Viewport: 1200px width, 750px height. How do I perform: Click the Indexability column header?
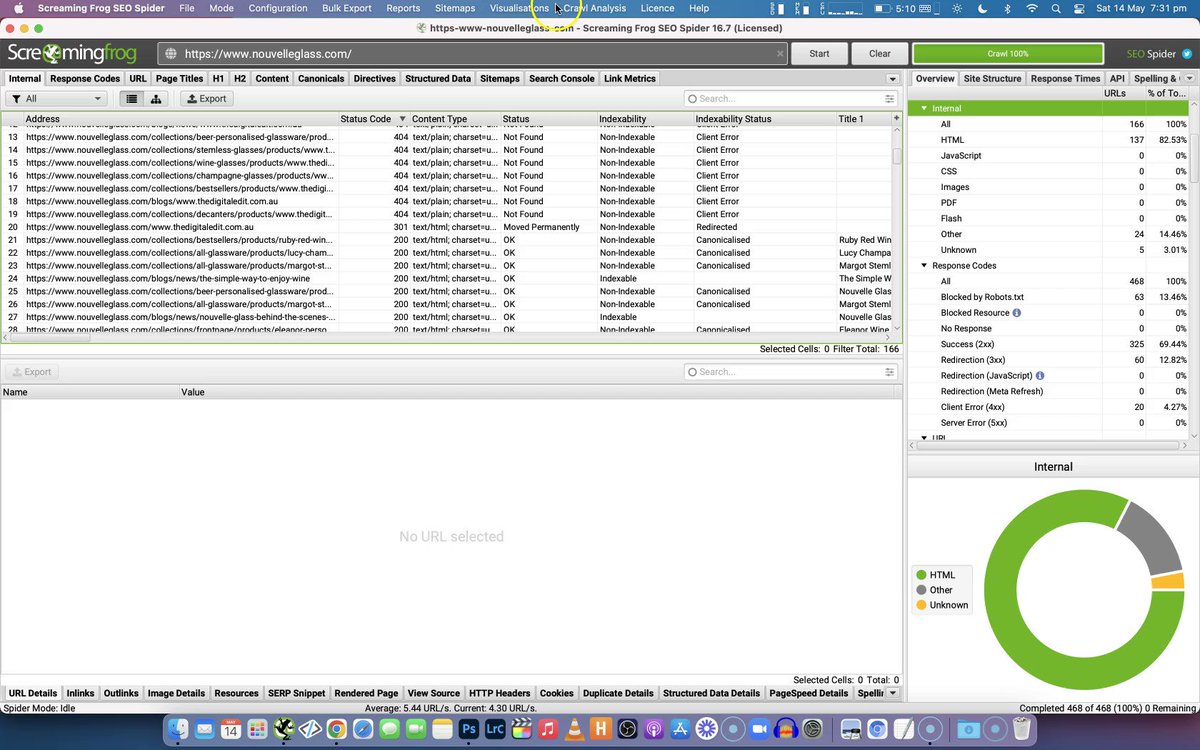click(x=644, y=119)
